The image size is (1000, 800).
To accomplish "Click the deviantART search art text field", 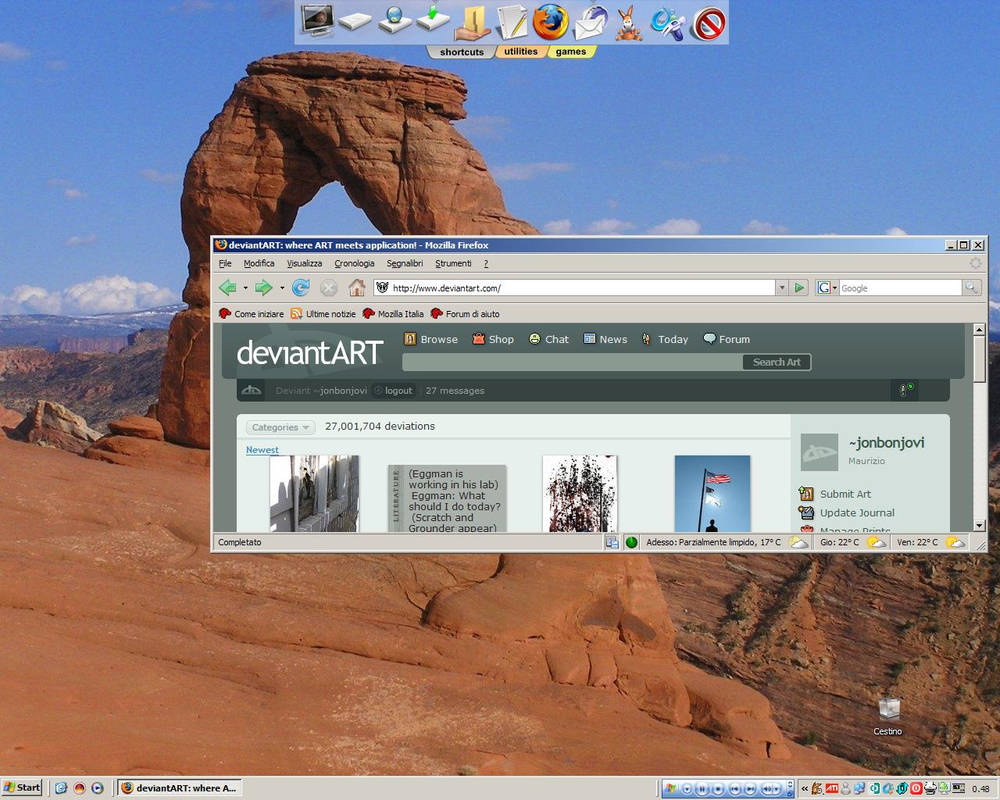I will coord(572,362).
